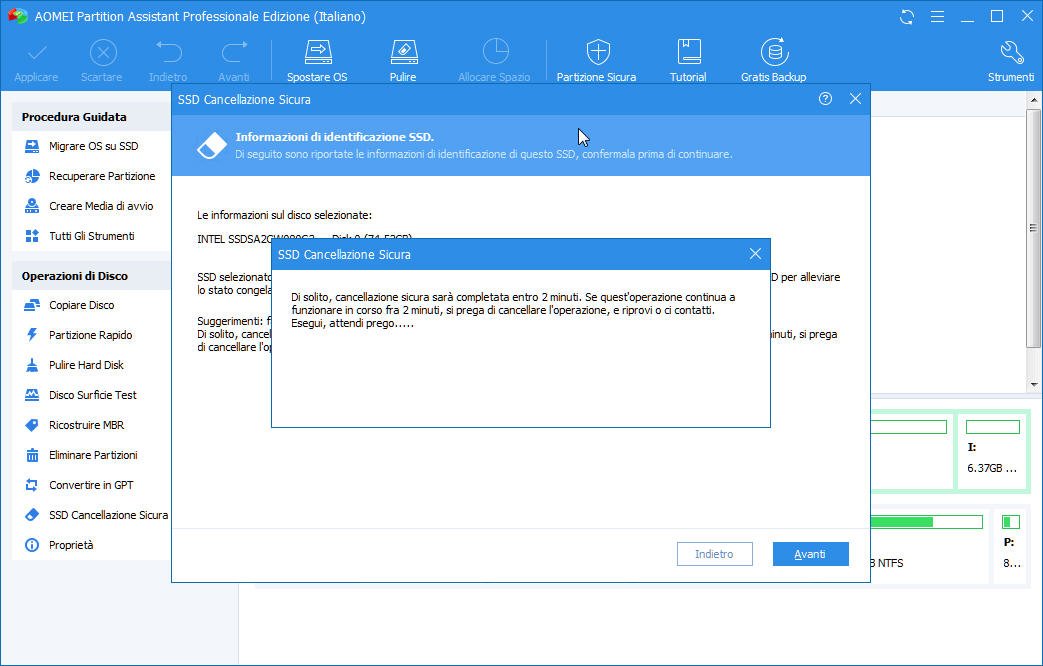
Task: Close the SSD Cancellazione Sicura wizard dialog
Action: (855, 99)
